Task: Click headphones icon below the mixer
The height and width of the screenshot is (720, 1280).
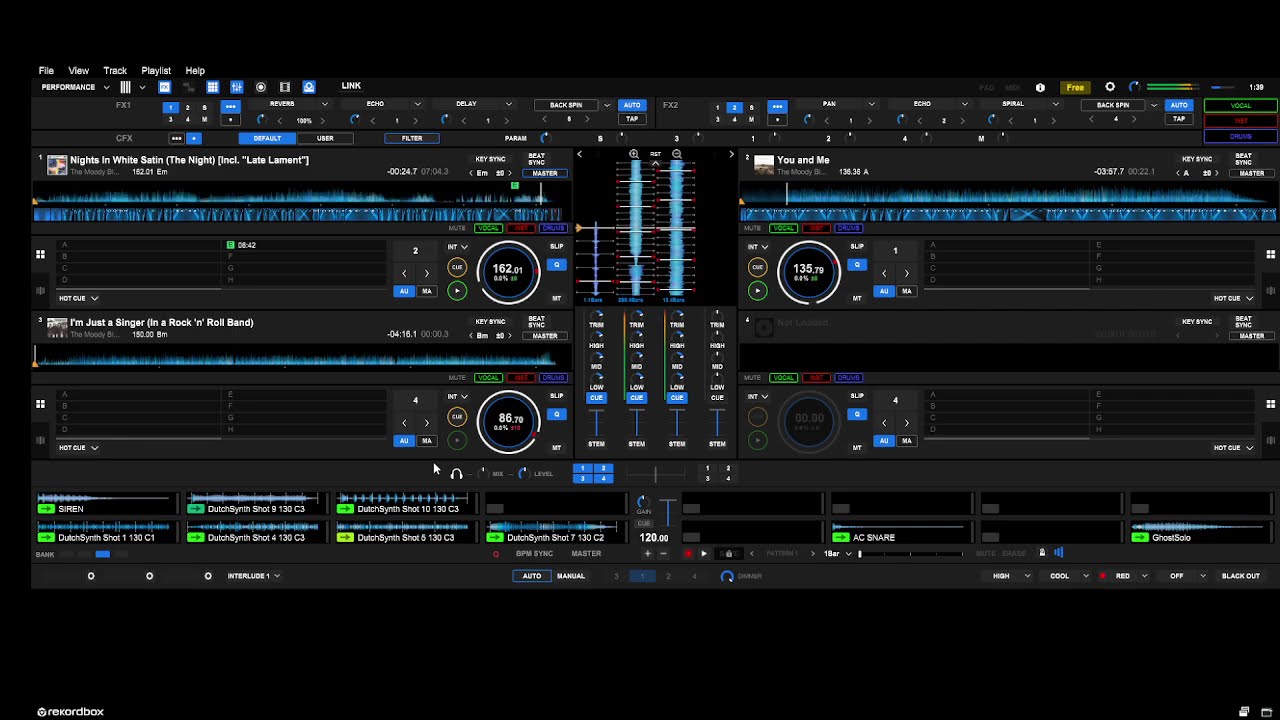Action: tap(456, 474)
